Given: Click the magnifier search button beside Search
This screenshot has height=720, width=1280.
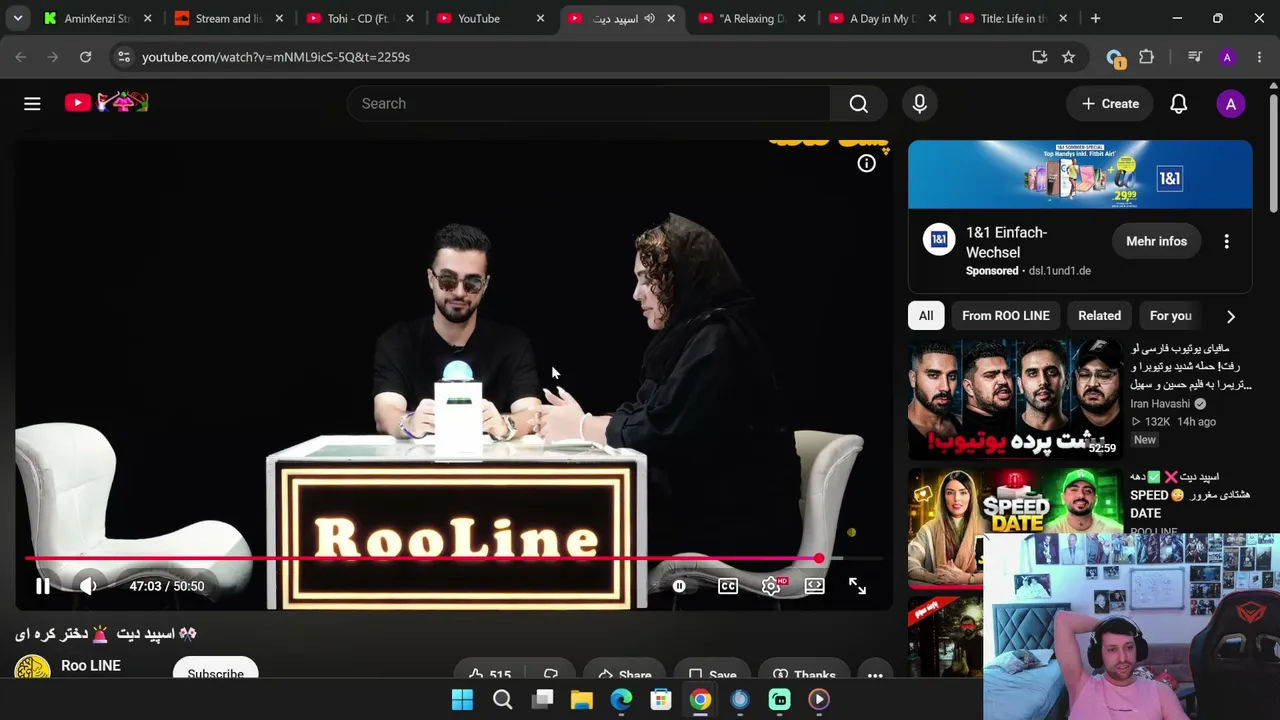Looking at the screenshot, I should 858,103.
